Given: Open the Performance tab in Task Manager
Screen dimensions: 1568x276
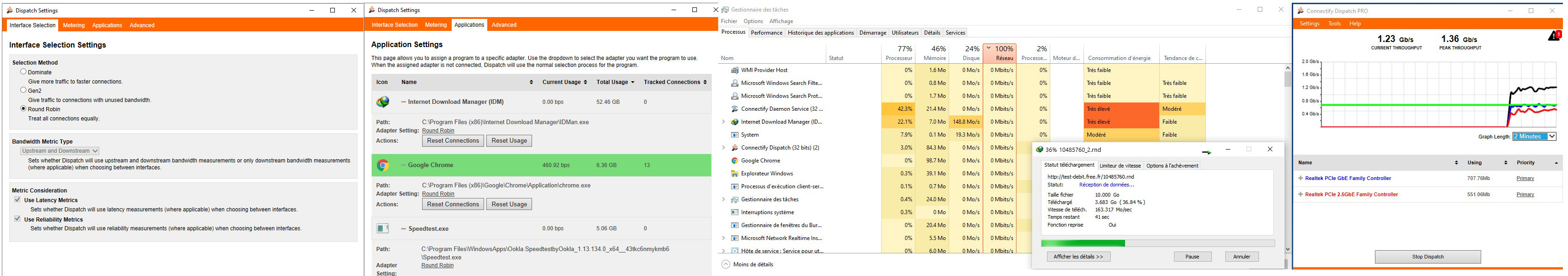Looking at the screenshot, I should (766, 33).
